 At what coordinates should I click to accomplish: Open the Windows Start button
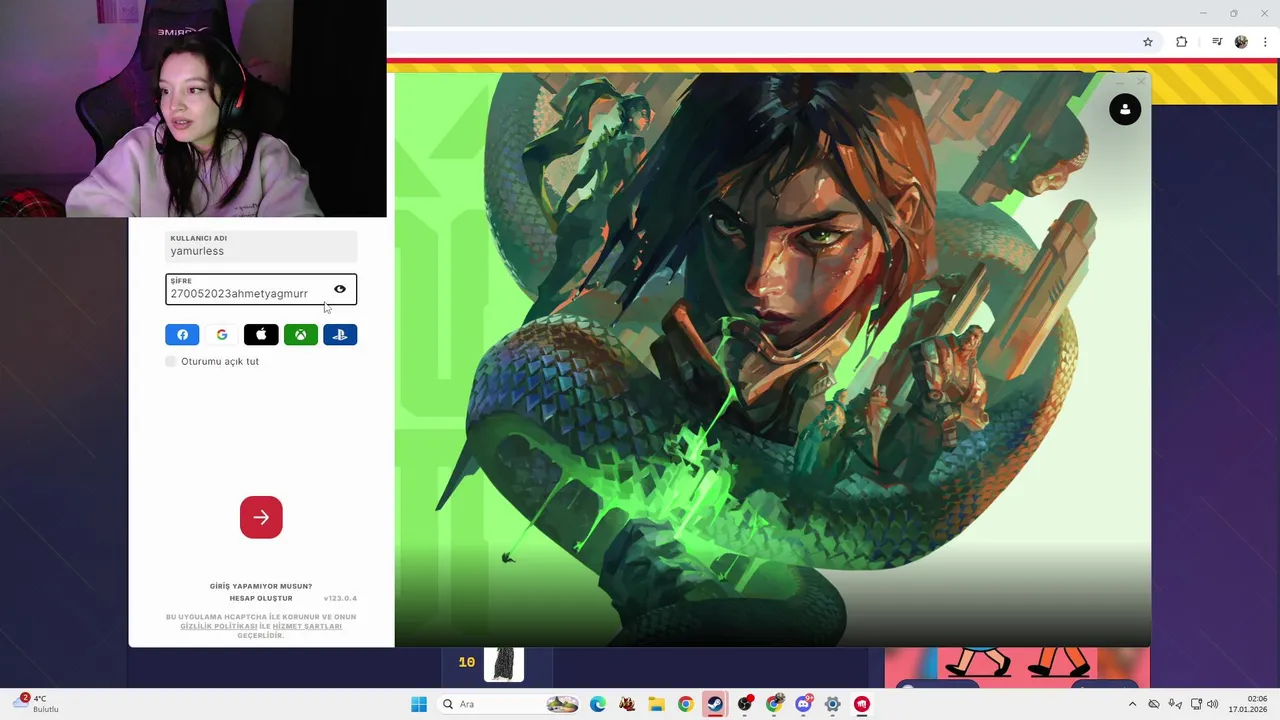tap(419, 704)
